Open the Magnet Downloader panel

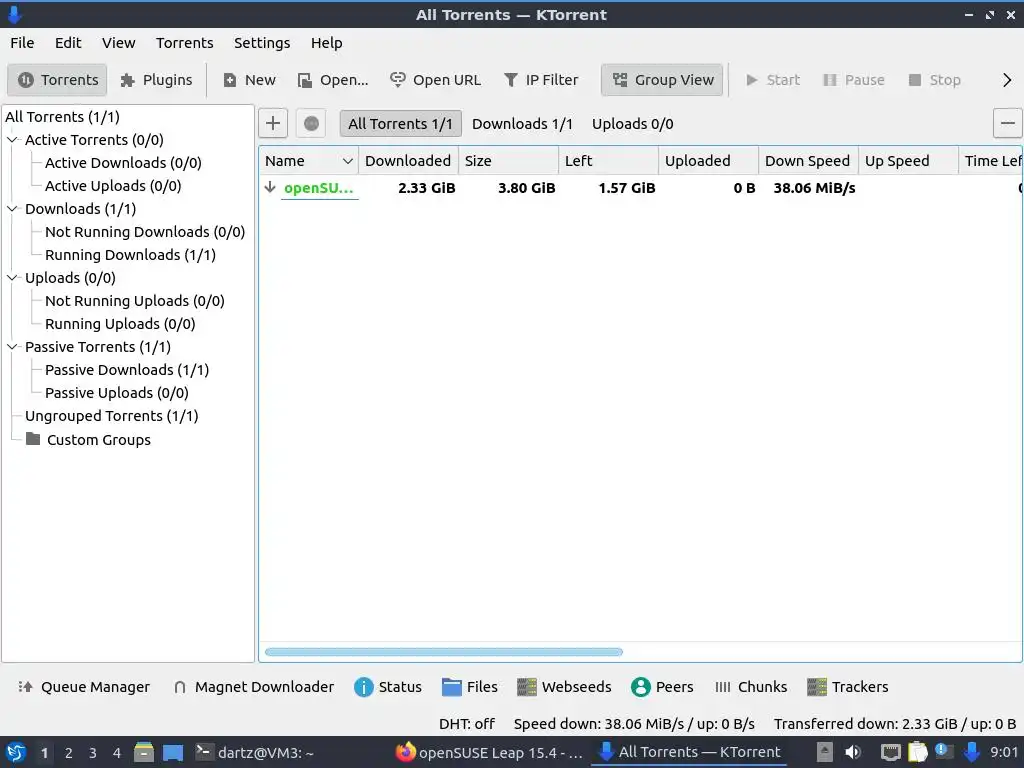pyautogui.click(x=253, y=687)
